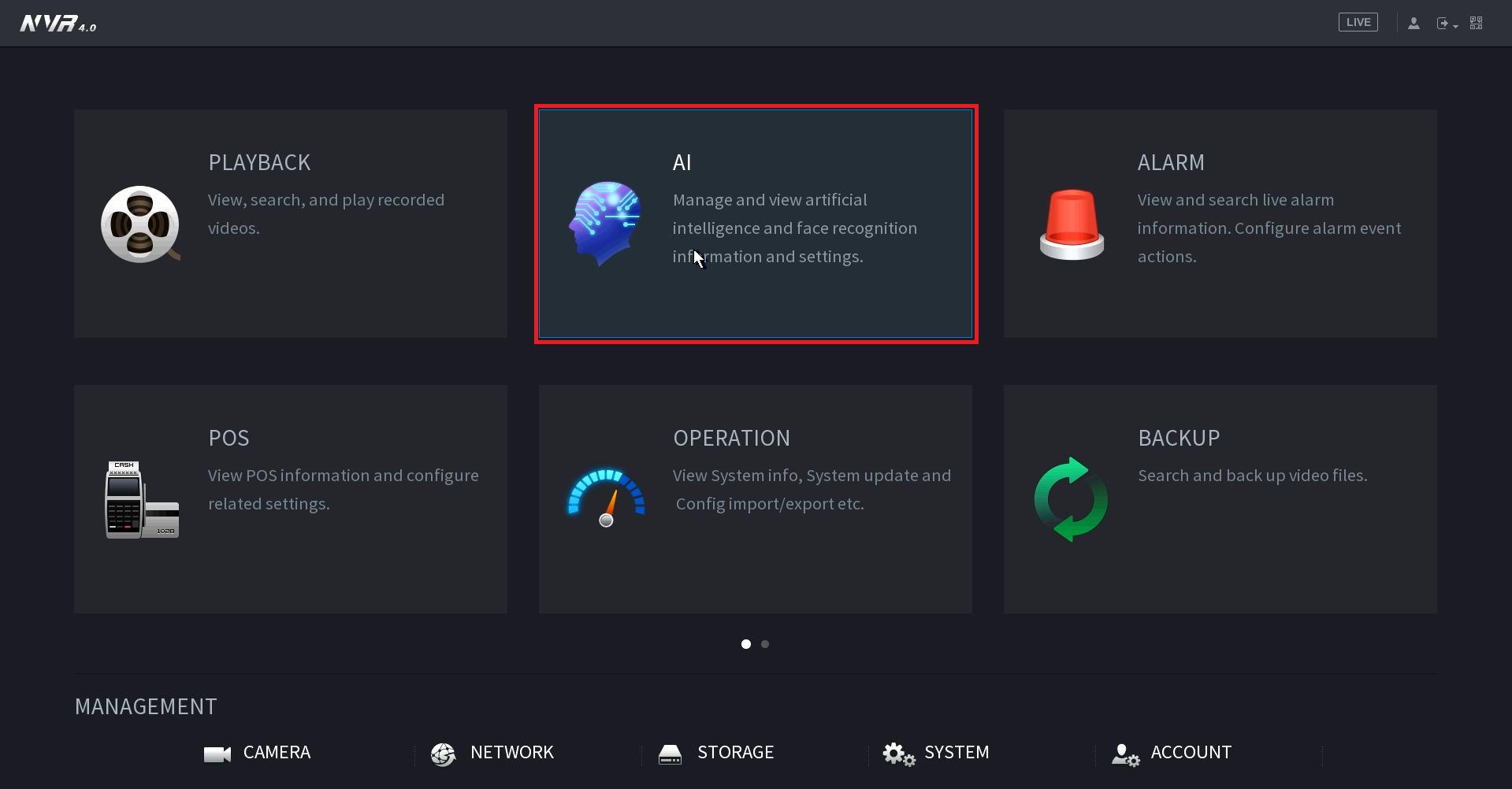Click the Operation gauge icon
Viewport: 1512px width, 789px height.
coord(606,498)
